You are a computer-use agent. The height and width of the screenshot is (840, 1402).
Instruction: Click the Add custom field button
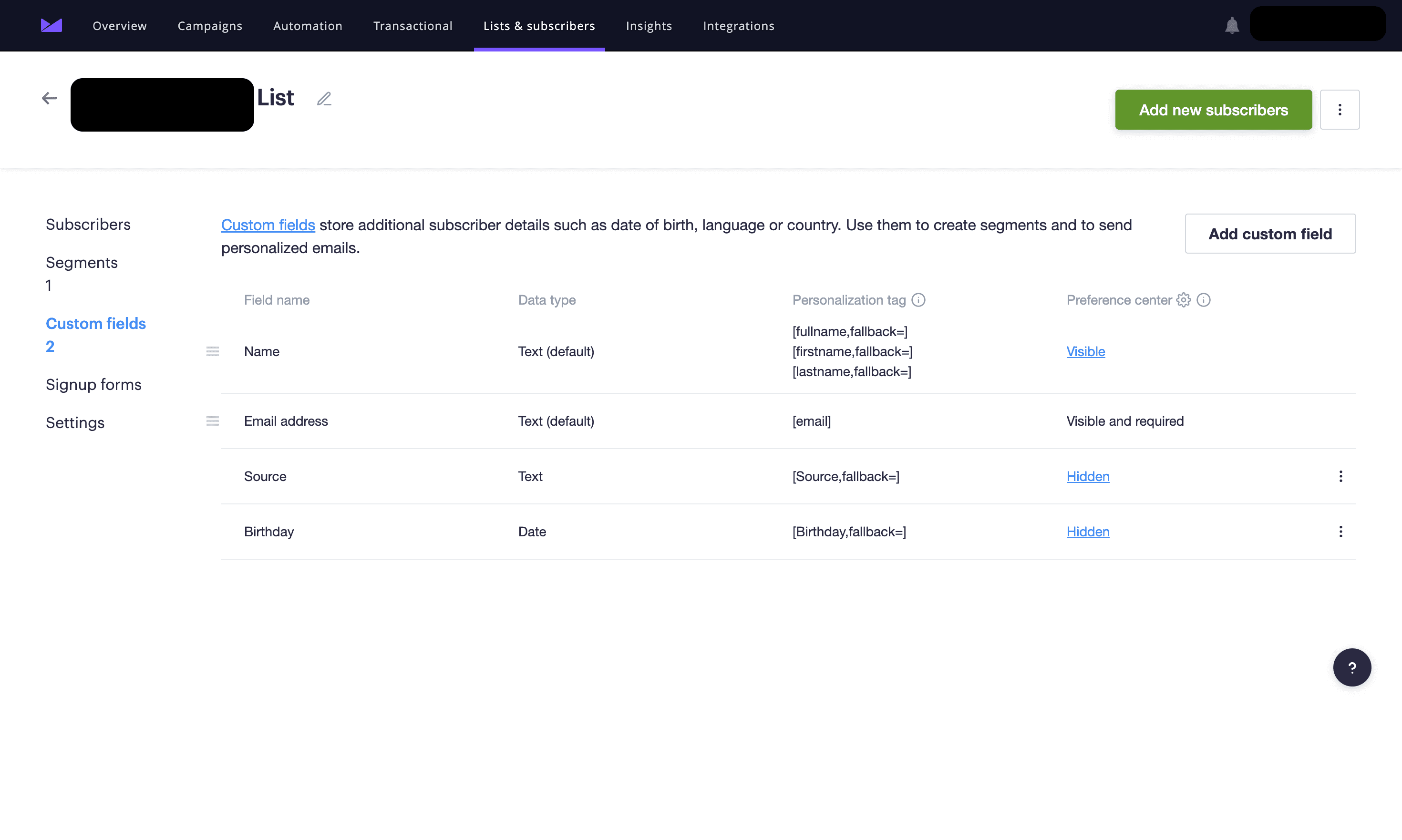pos(1269,234)
